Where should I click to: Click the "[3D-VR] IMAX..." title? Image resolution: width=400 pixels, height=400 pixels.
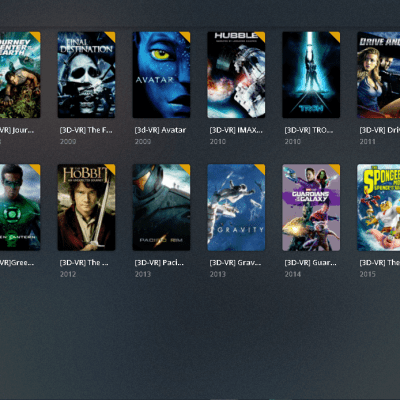pyautogui.click(x=236, y=130)
